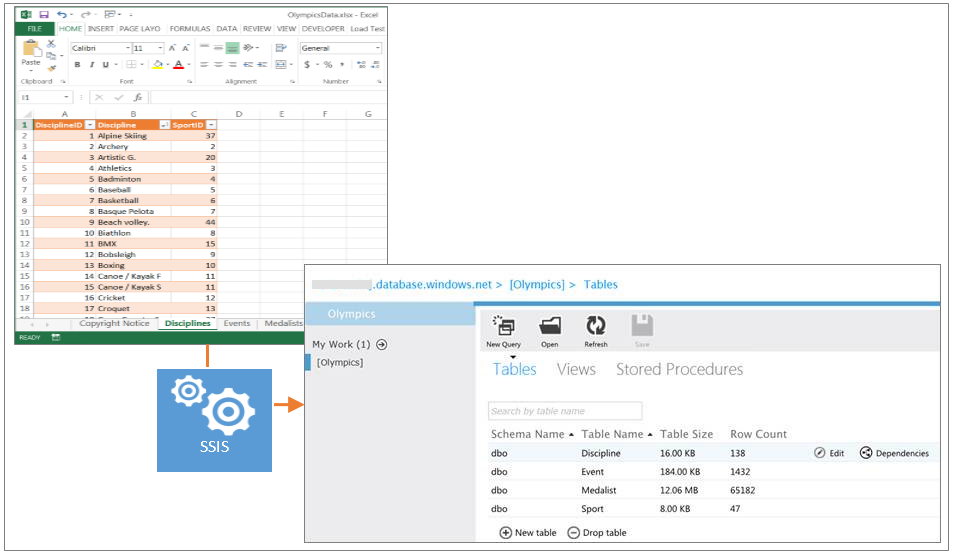
Task: Open the Calibri font name dropdown
Action: (128, 48)
